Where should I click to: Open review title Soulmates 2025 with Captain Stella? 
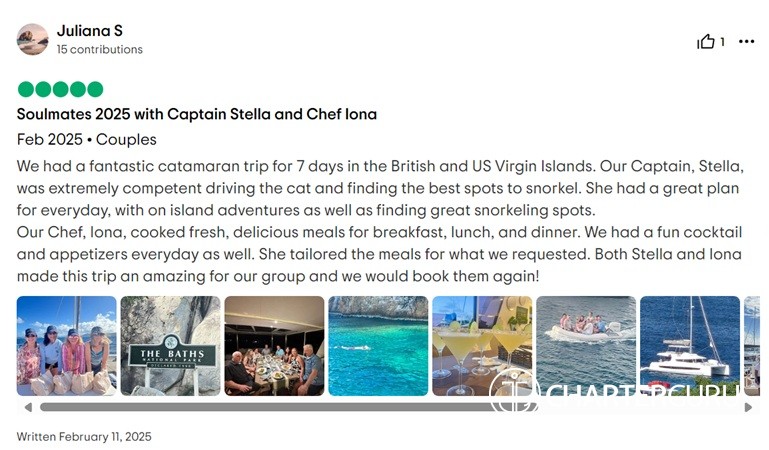197,114
